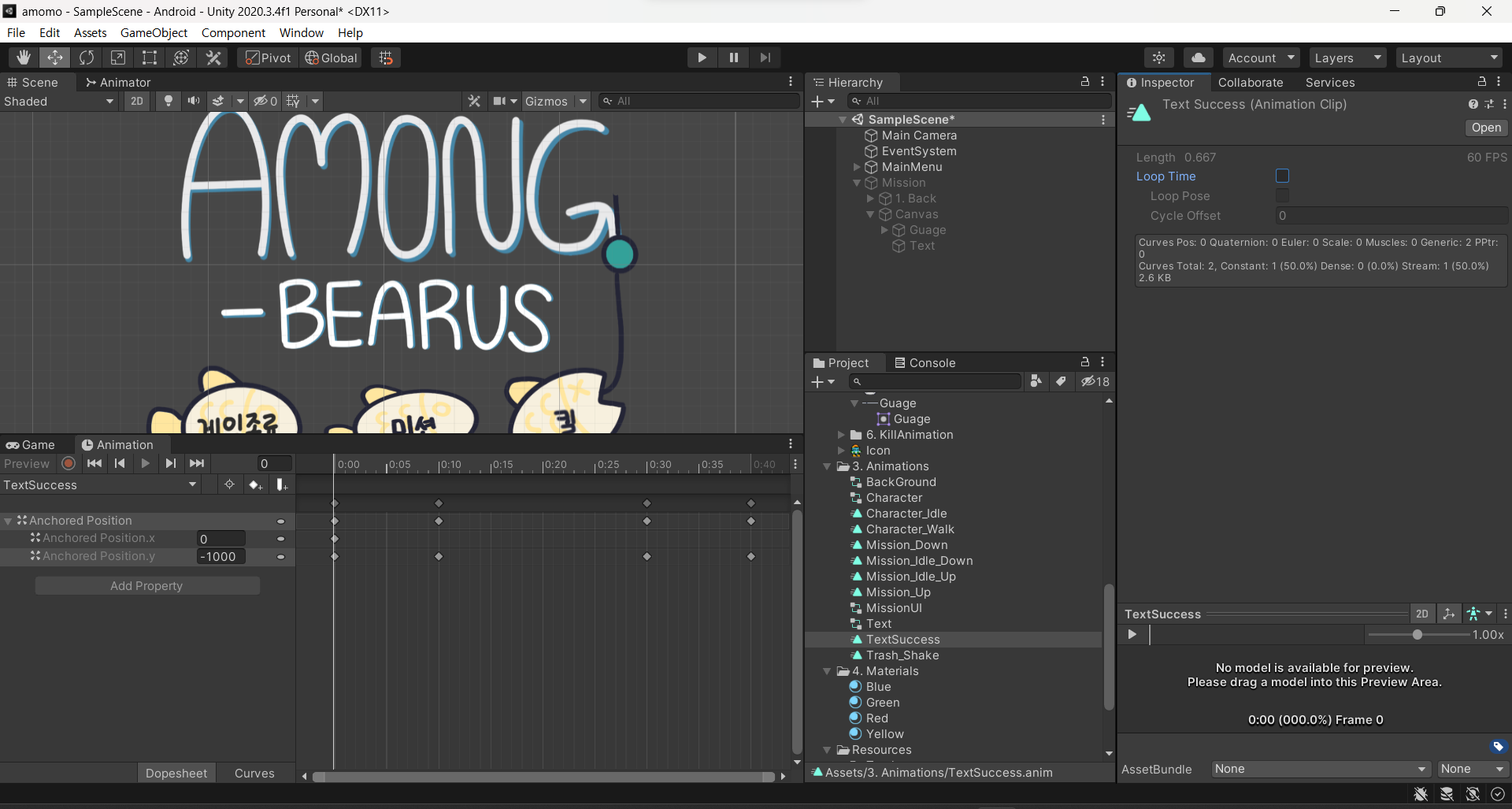Screen dimensions: 1512x809
Task: Click Project panel vertical scrollbar
Action: (1109, 646)
